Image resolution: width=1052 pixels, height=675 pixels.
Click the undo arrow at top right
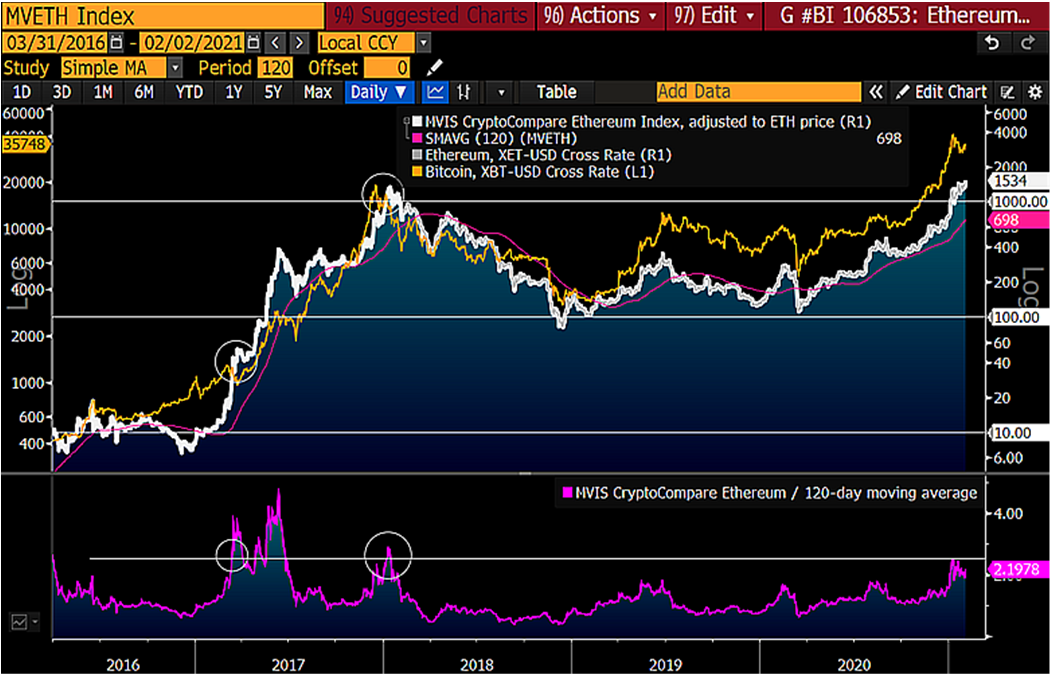(991, 41)
